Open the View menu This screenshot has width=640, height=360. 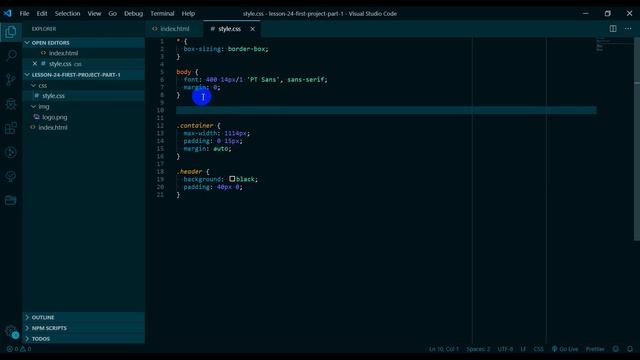coord(94,13)
